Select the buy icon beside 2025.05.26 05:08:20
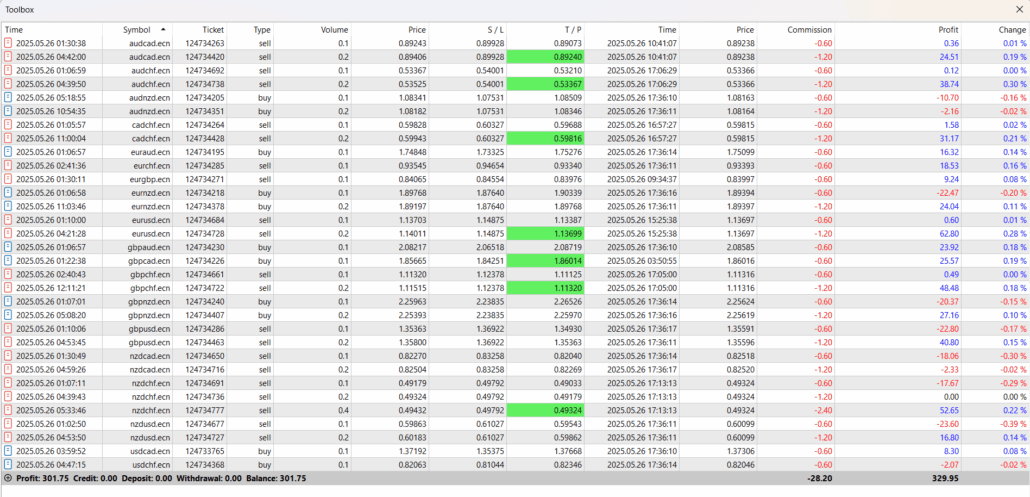This screenshot has height=497, width=1030. coord(8,315)
